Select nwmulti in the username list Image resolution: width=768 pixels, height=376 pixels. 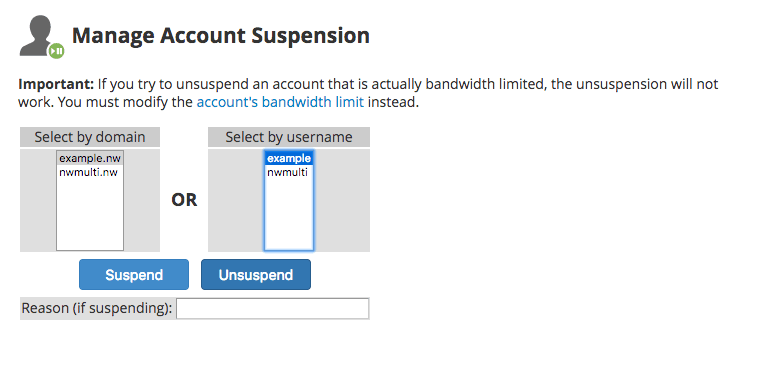[x=289, y=172]
